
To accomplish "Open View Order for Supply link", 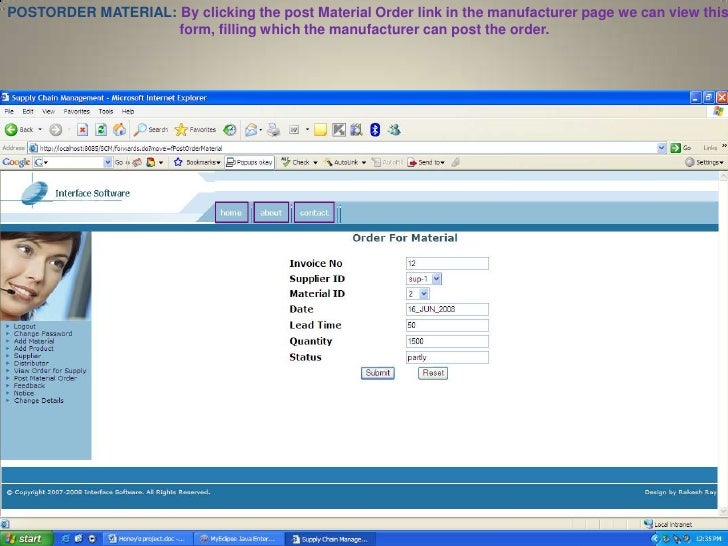I will pos(50,371).
